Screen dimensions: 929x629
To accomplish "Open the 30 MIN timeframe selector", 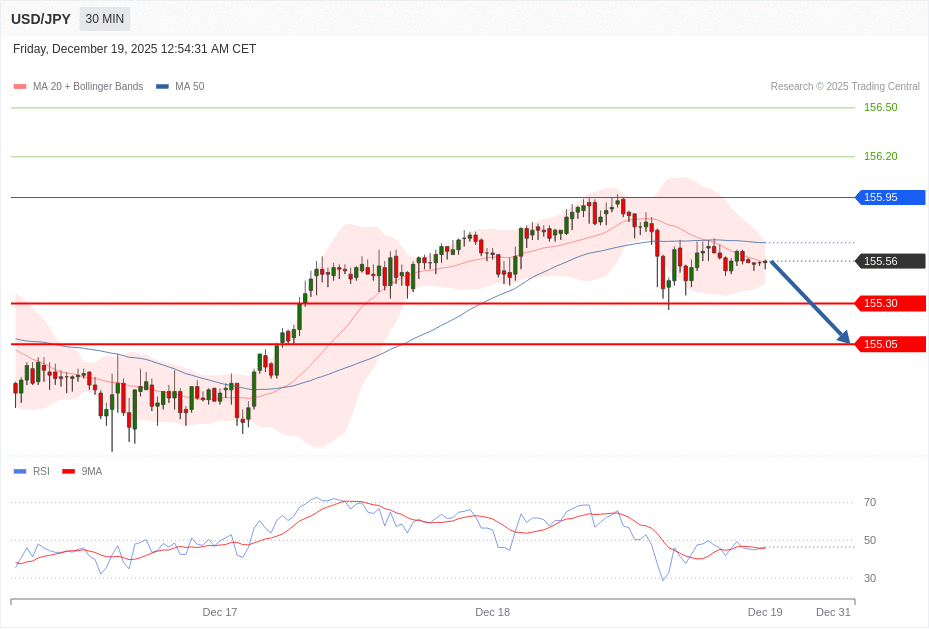I will (104, 18).
